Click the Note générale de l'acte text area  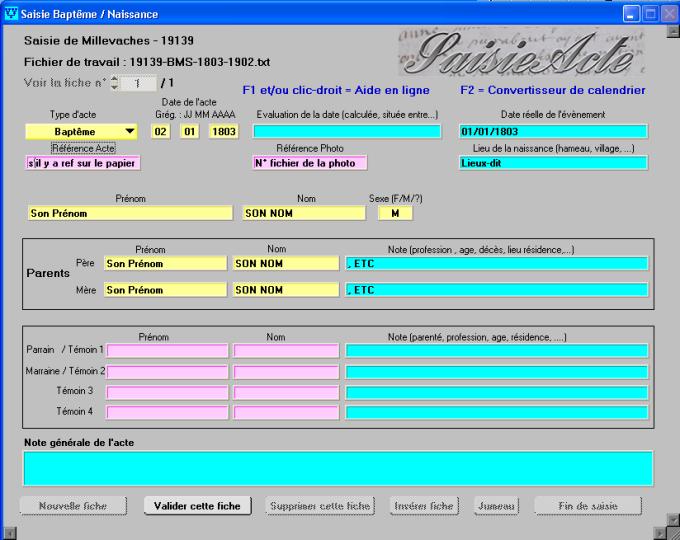click(338, 468)
